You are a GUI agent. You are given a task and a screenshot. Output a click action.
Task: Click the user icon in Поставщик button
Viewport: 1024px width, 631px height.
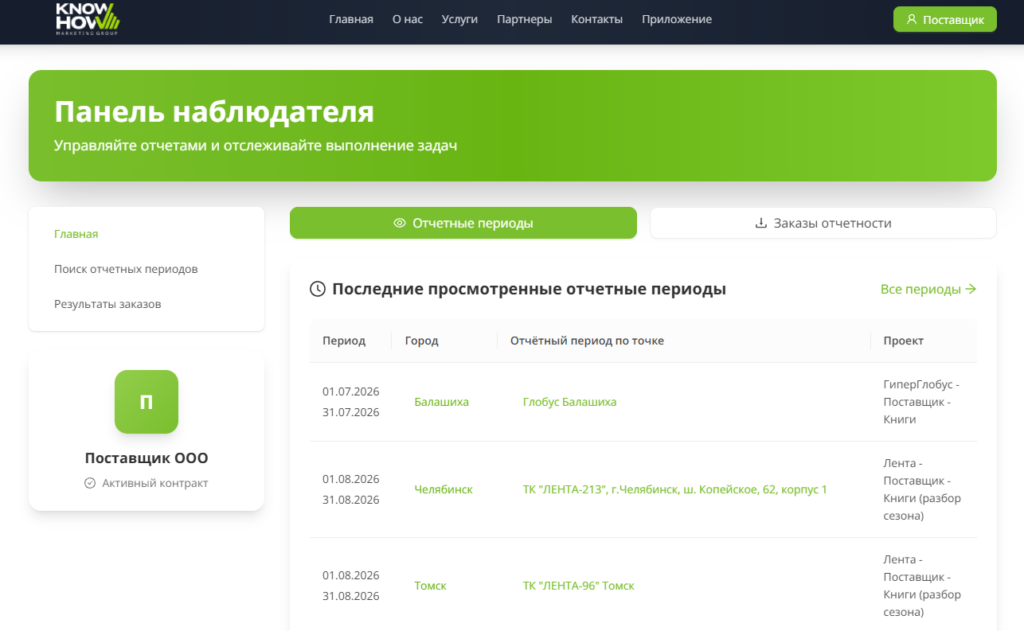(912, 20)
